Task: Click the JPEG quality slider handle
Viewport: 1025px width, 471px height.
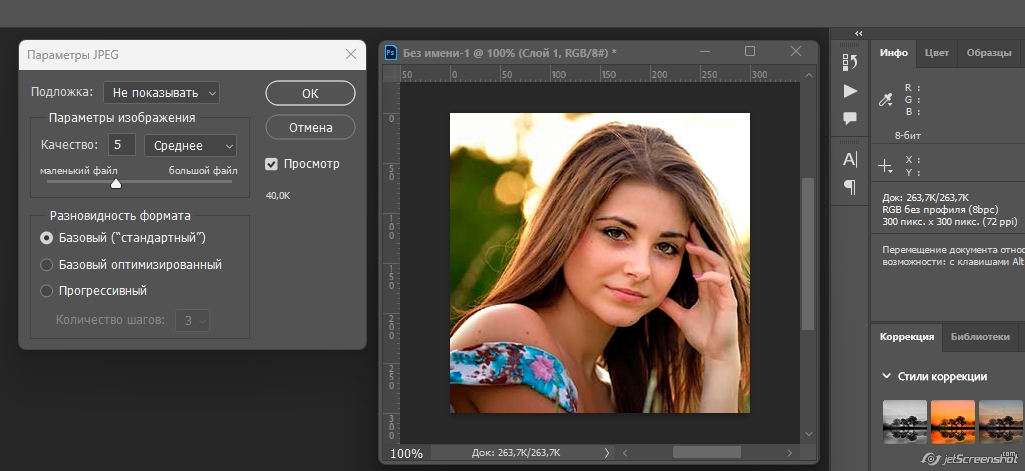Action: pyautogui.click(x=116, y=183)
